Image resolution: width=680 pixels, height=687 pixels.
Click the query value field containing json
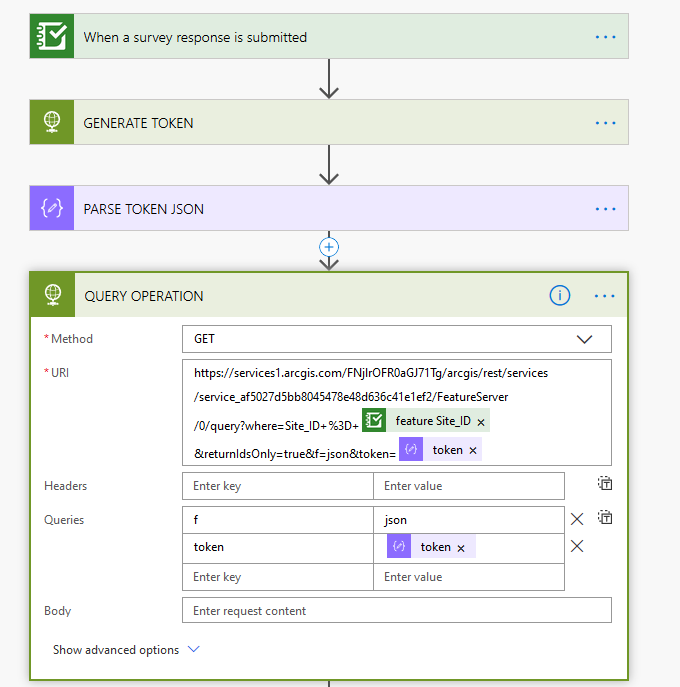point(469,520)
